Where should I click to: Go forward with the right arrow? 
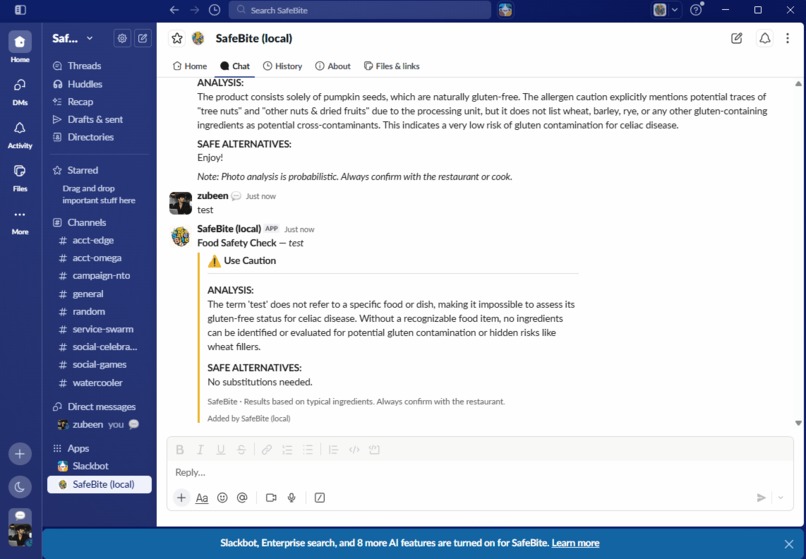click(194, 10)
